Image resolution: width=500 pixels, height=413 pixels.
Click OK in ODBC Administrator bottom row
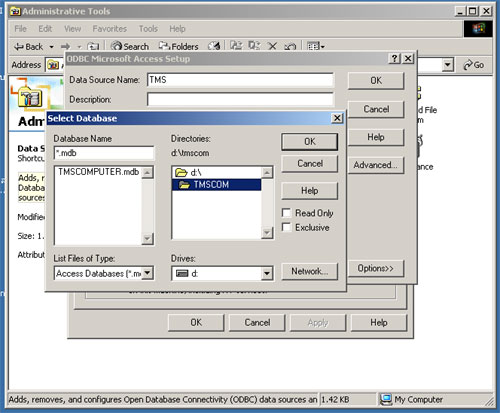point(196,323)
